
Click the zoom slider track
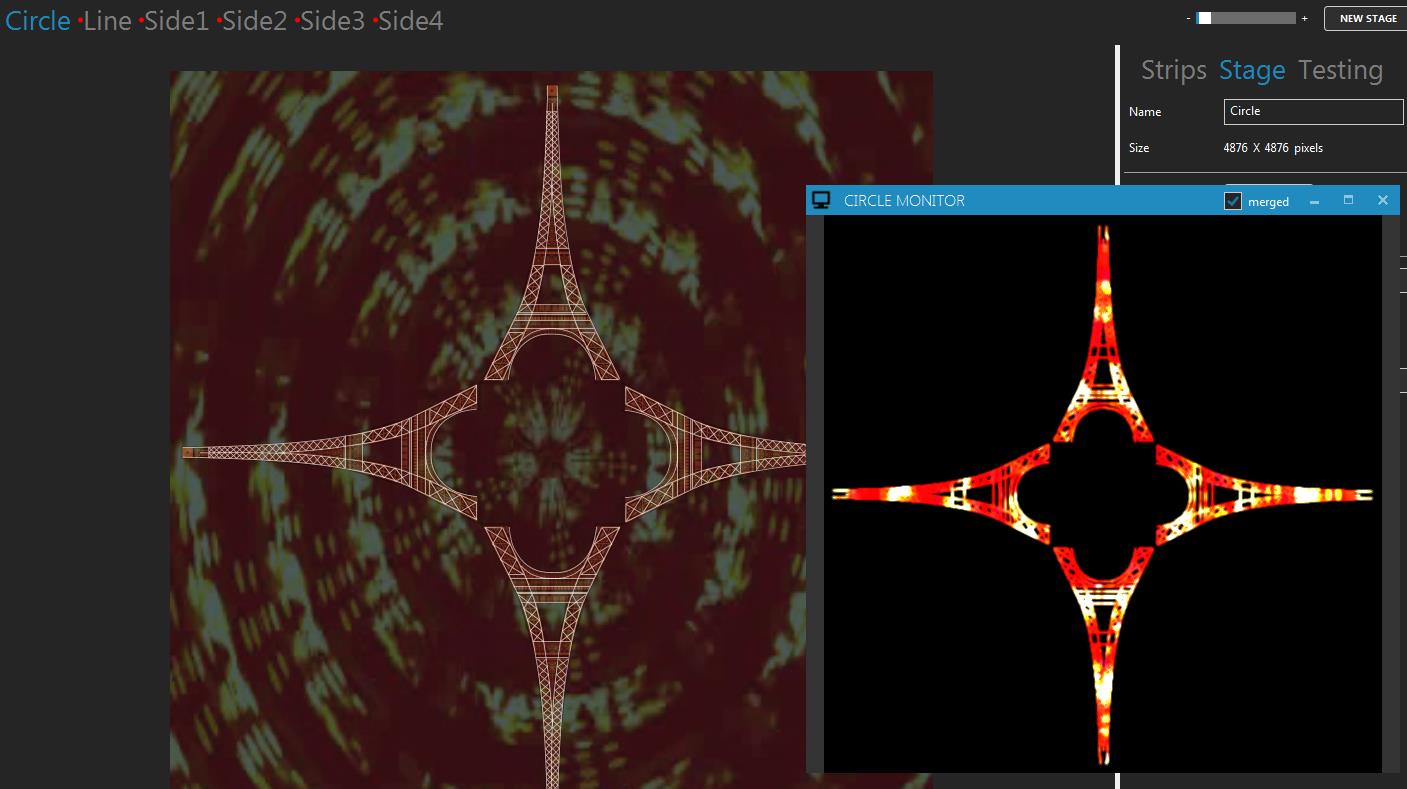point(1246,18)
